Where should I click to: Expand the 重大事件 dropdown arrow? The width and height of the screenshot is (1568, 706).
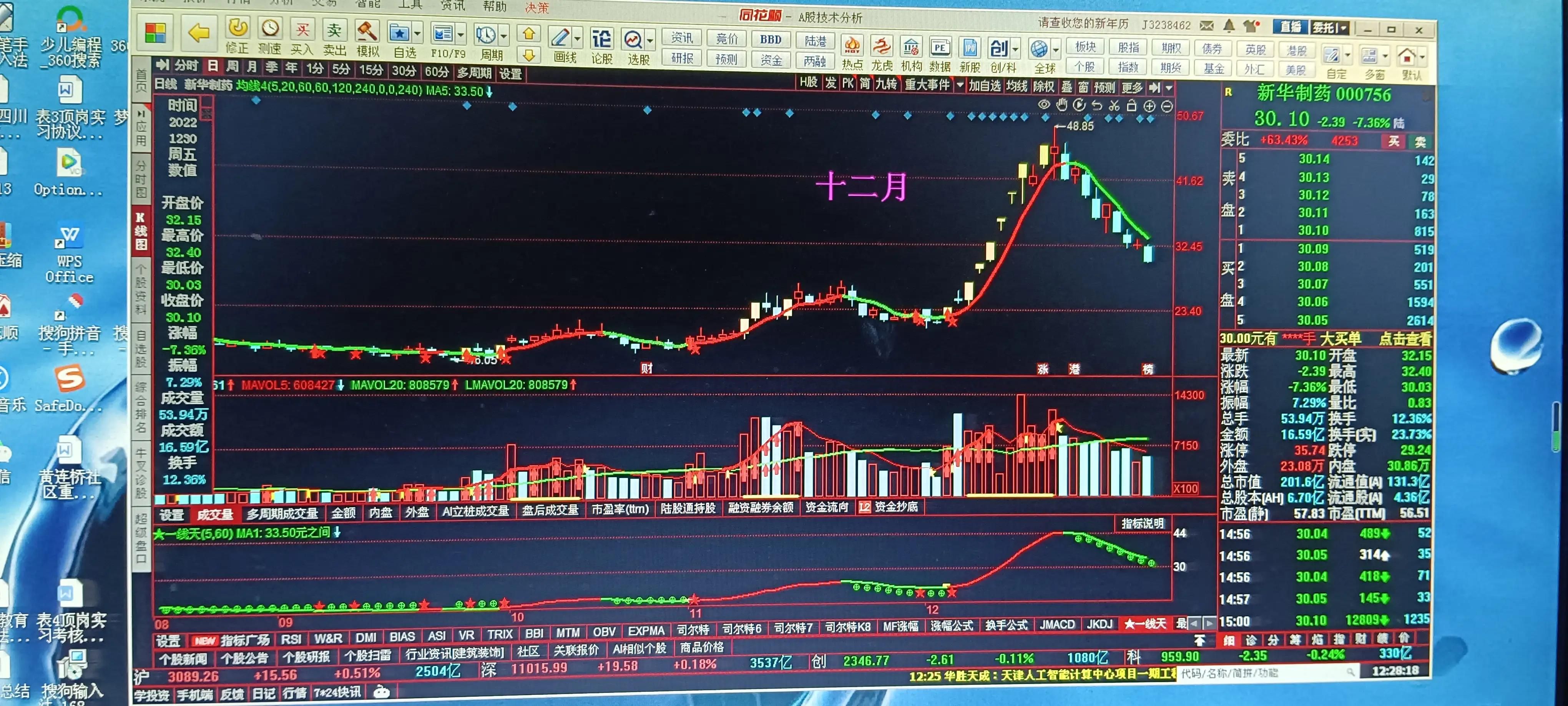coord(960,85)
